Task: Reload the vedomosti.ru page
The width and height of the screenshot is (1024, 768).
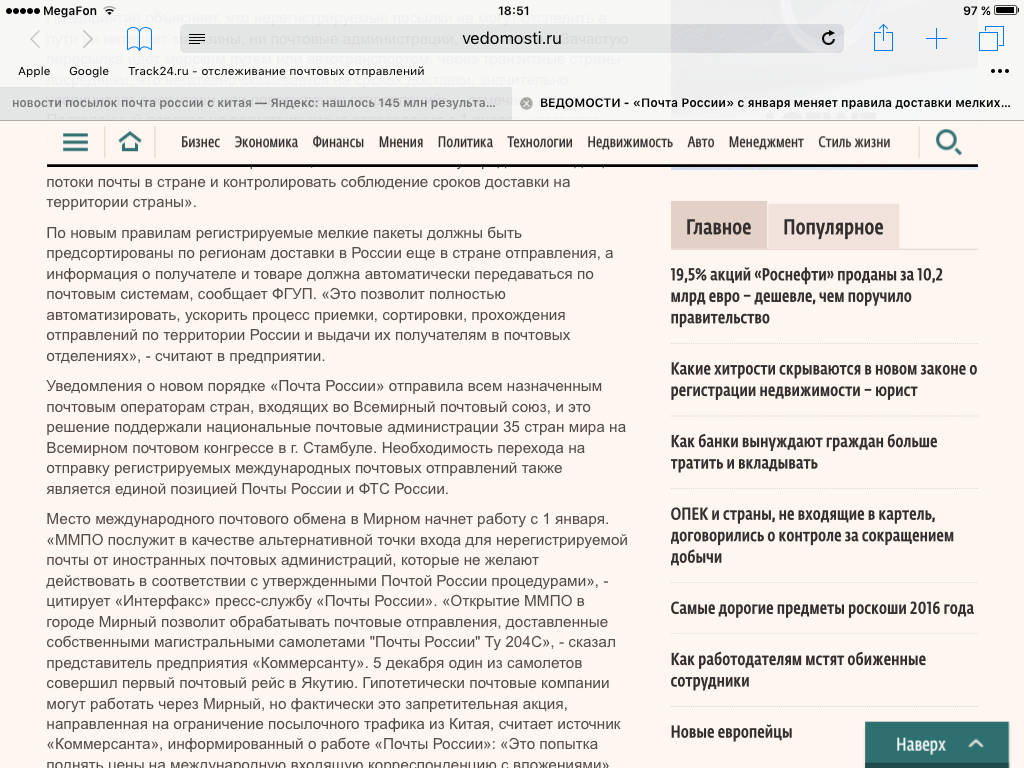Action: point(828,39)
